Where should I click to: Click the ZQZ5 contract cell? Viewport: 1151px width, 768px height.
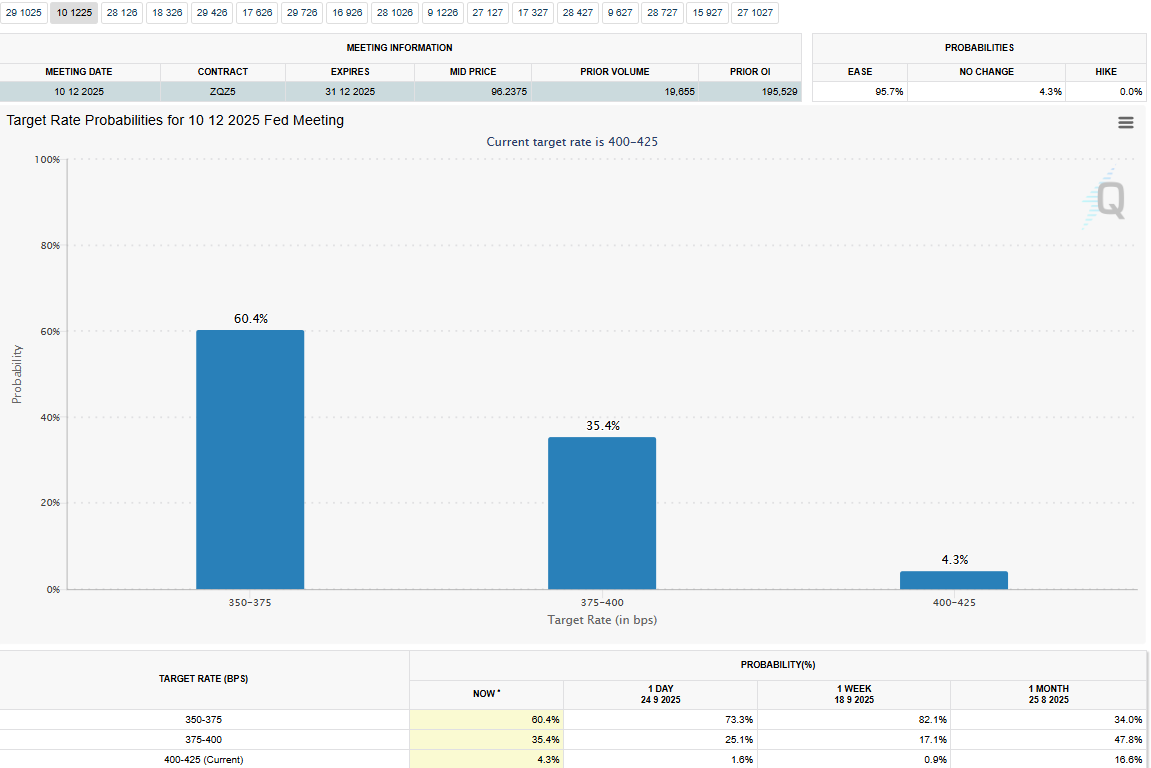pos(223,92)
